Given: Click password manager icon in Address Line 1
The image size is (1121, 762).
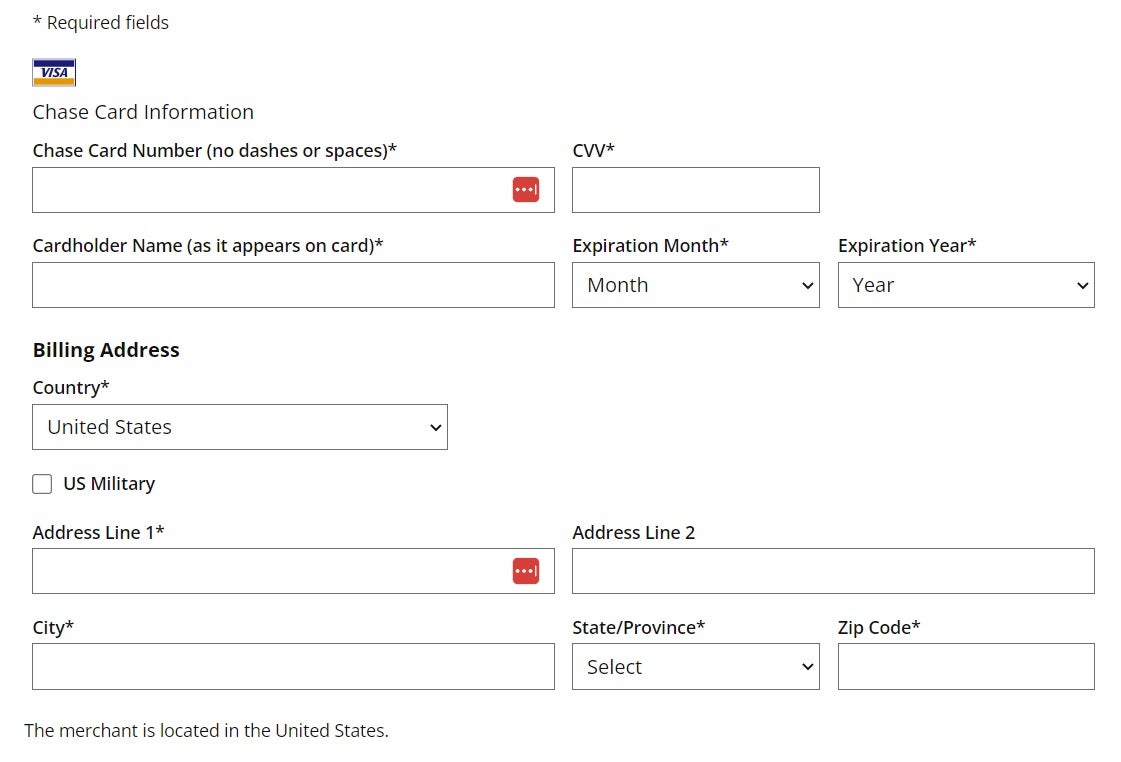Looking at the screenshot, I should 526,571.
